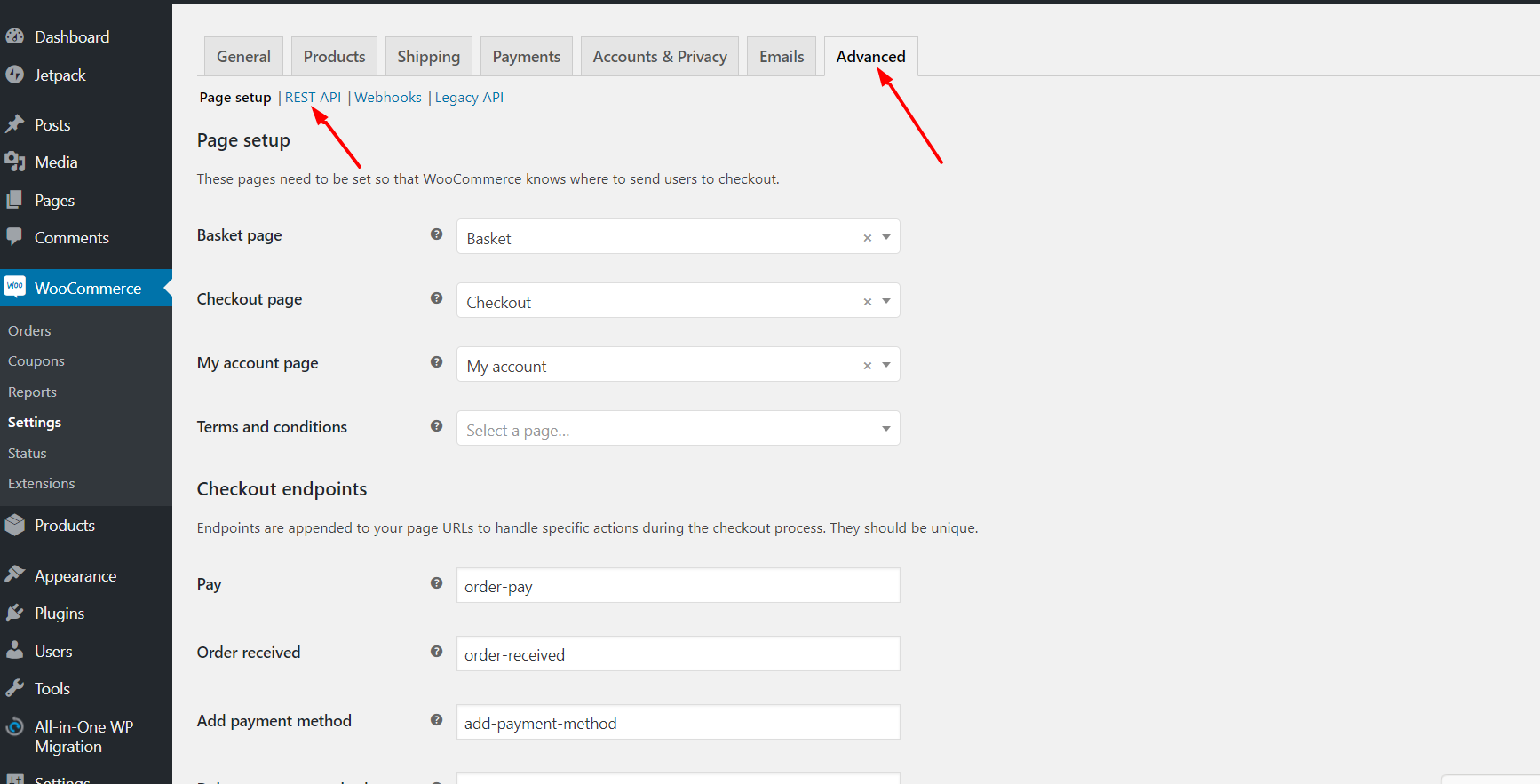
Task: Click the Add payment method endpoint field
Action: (x=678, y=722)
